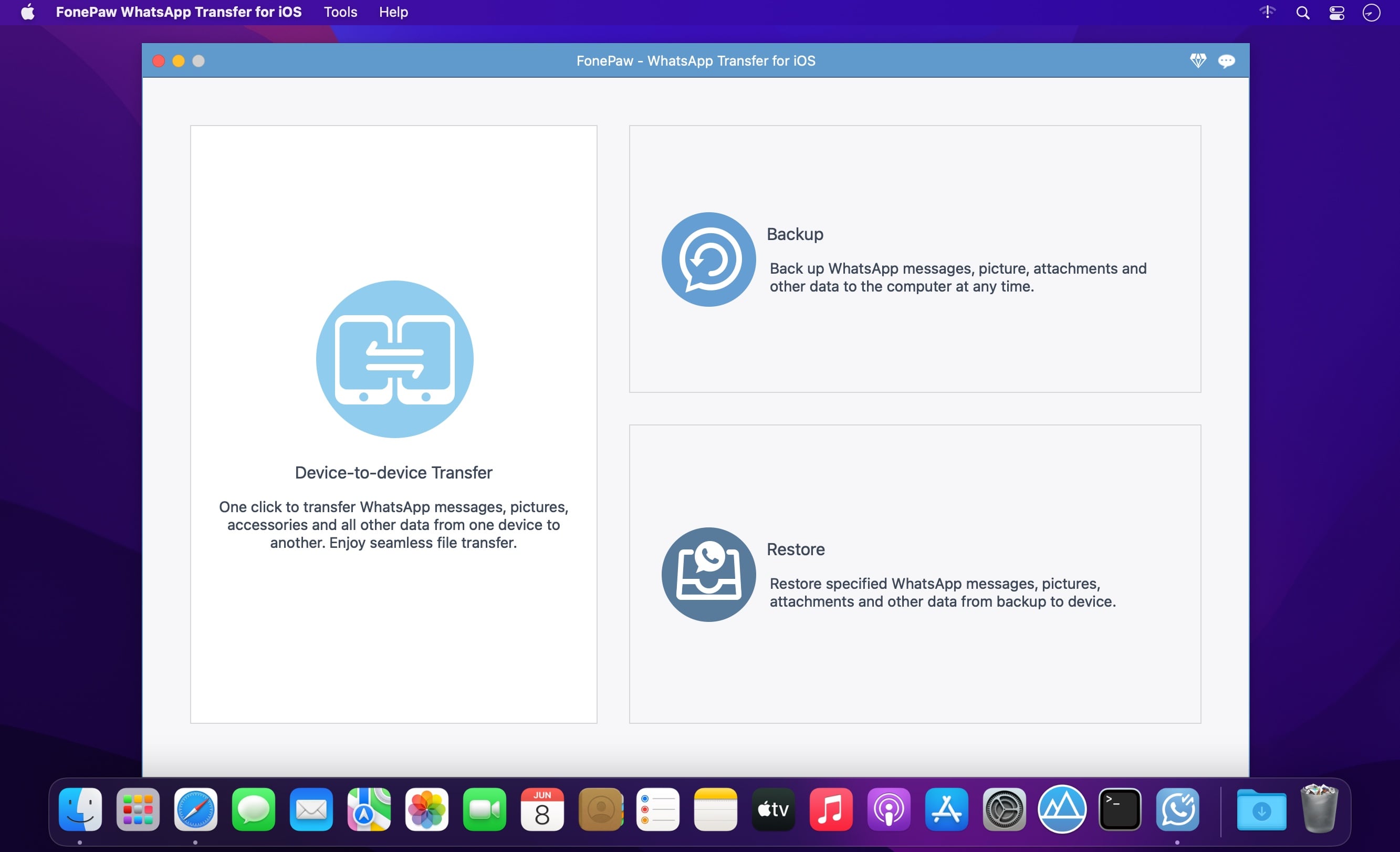Open Podcasts from the Dock
This screenshot has width=1400, height=852.
tap(889, 809)
